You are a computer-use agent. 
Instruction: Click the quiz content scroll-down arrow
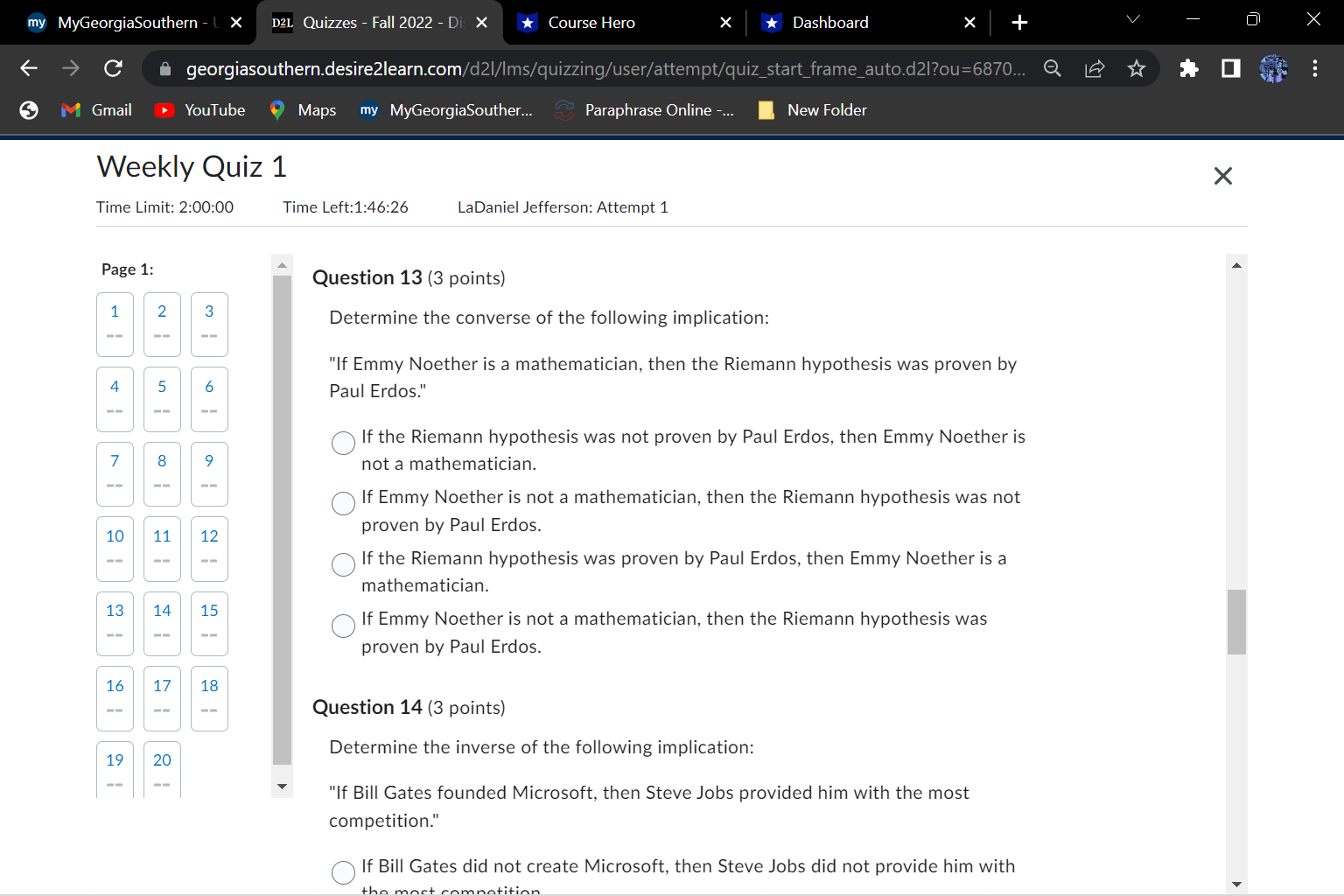point(1236,884)
